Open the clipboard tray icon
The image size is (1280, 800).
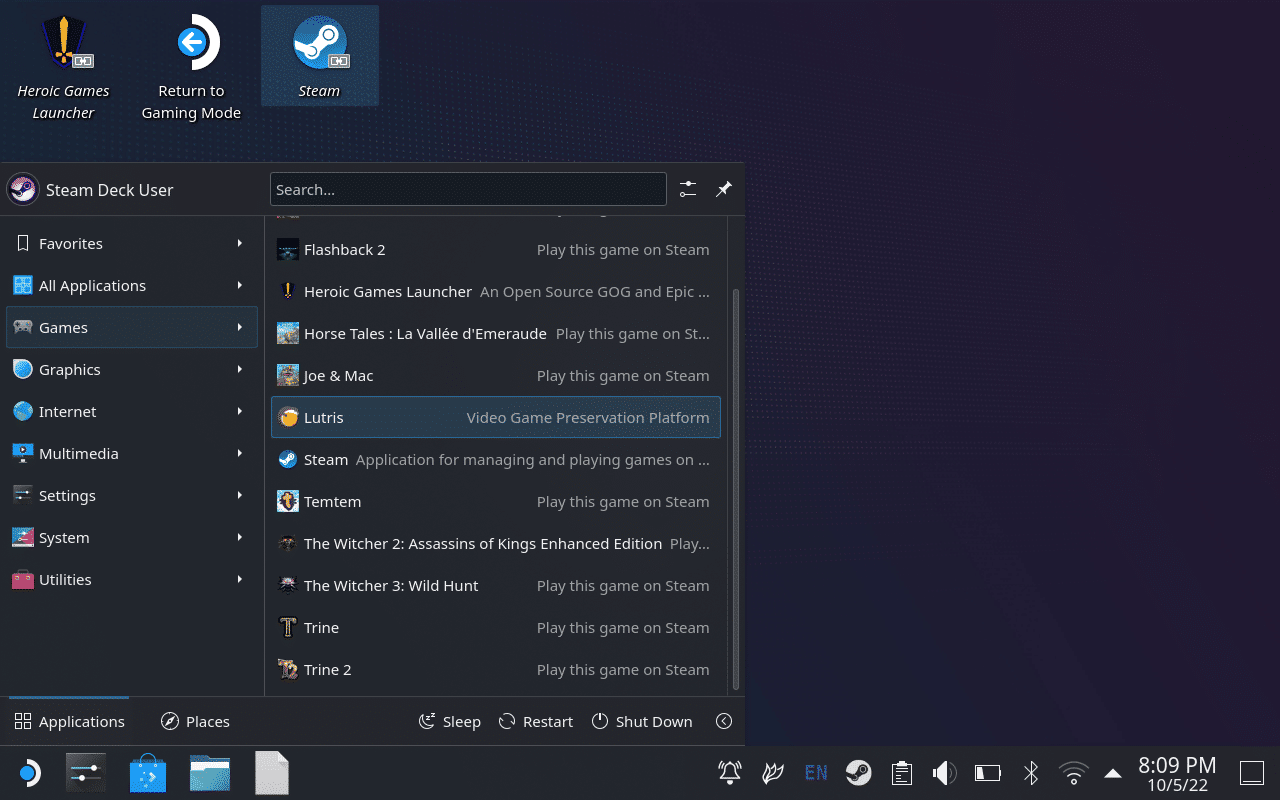(x=902, y=772)
